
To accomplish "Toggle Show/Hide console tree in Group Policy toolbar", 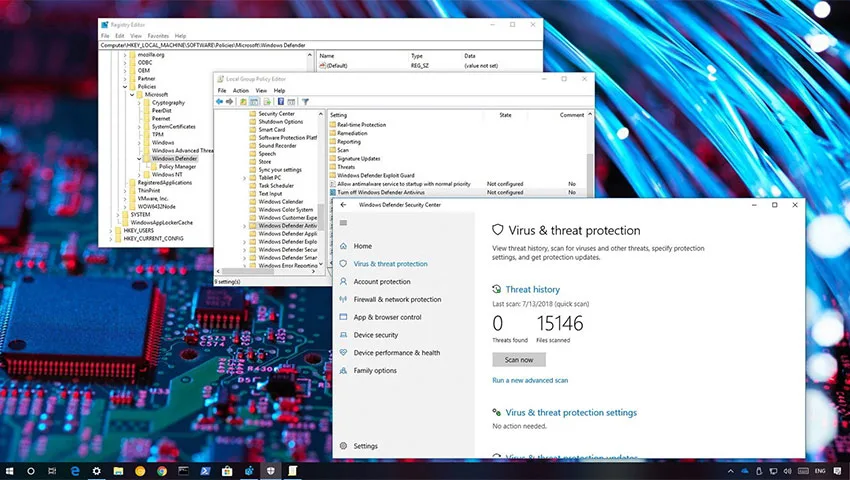I will click(254, 101).
